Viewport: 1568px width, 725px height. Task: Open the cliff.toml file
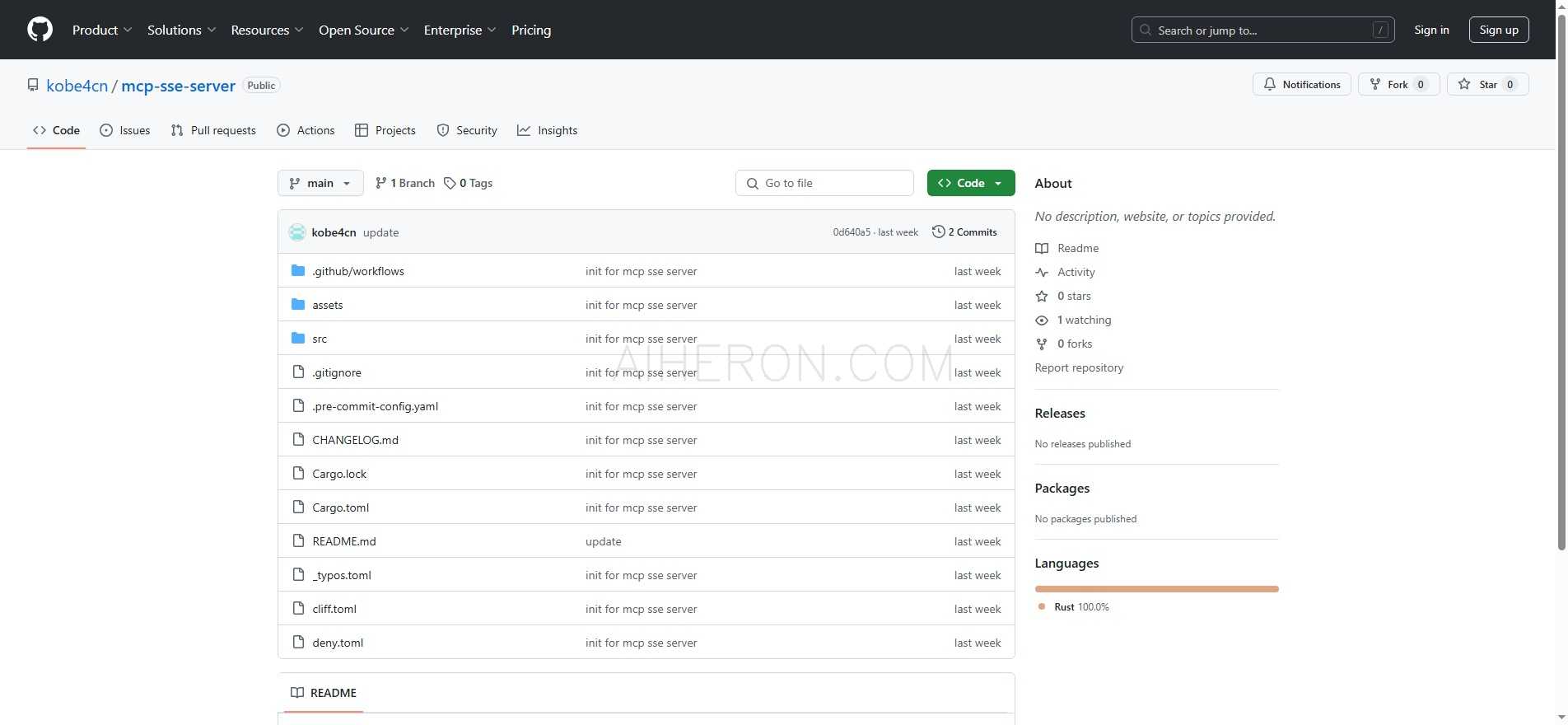point(334,609)
